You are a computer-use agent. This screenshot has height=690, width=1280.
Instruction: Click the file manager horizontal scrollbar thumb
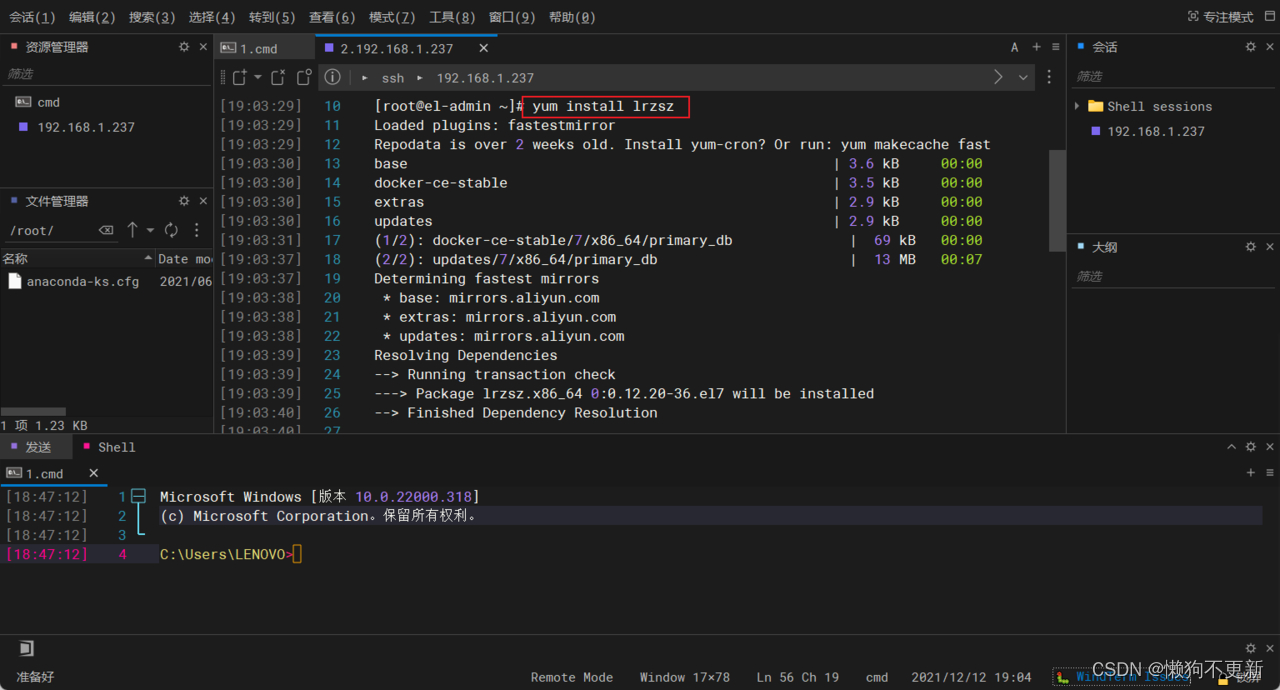tap(33, 411)
